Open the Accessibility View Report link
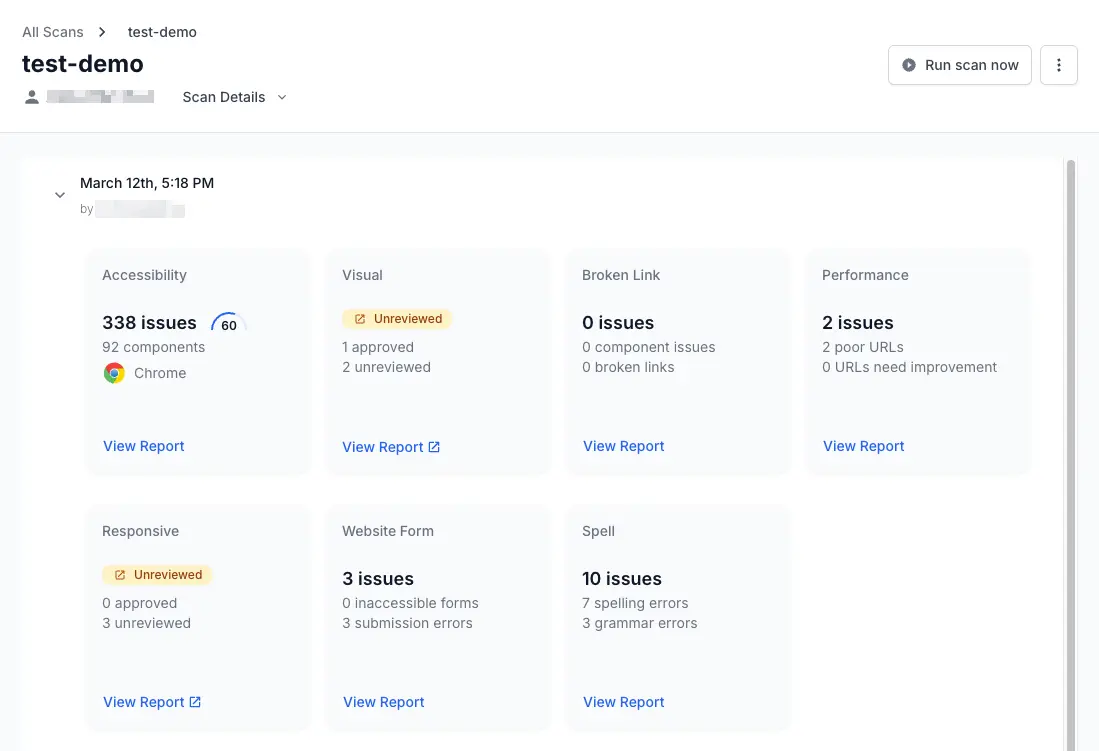Image resolution: width=1099 pixels, height=751 pixels. coord(144,446)
